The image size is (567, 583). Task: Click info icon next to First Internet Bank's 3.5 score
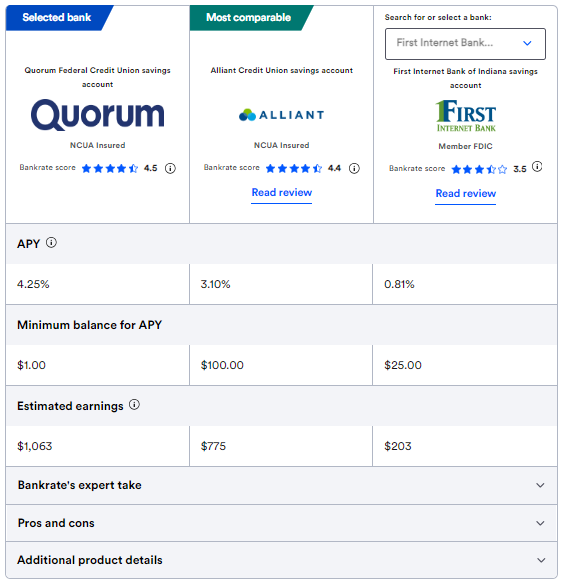click(x=537, y=166)
